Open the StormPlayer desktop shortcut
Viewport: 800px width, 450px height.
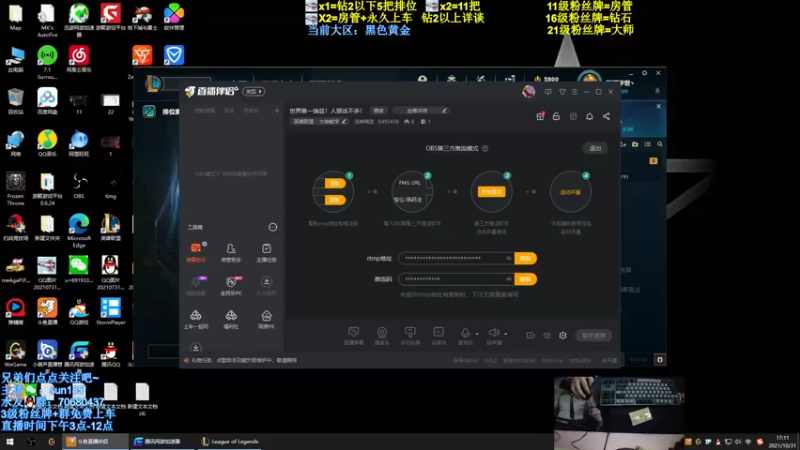tap(111, 312)
